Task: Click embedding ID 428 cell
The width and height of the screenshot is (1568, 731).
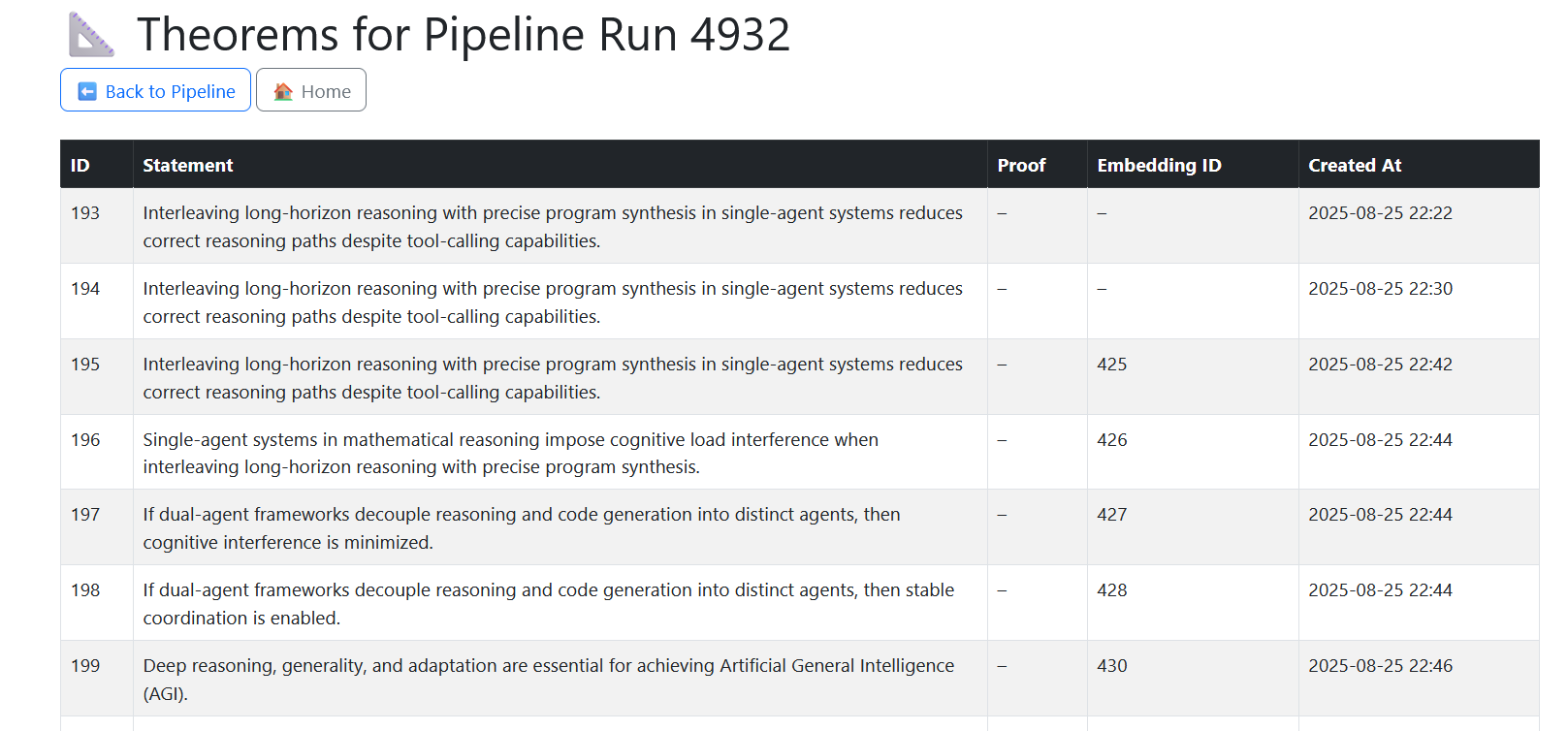Action: click(1111, 590)
